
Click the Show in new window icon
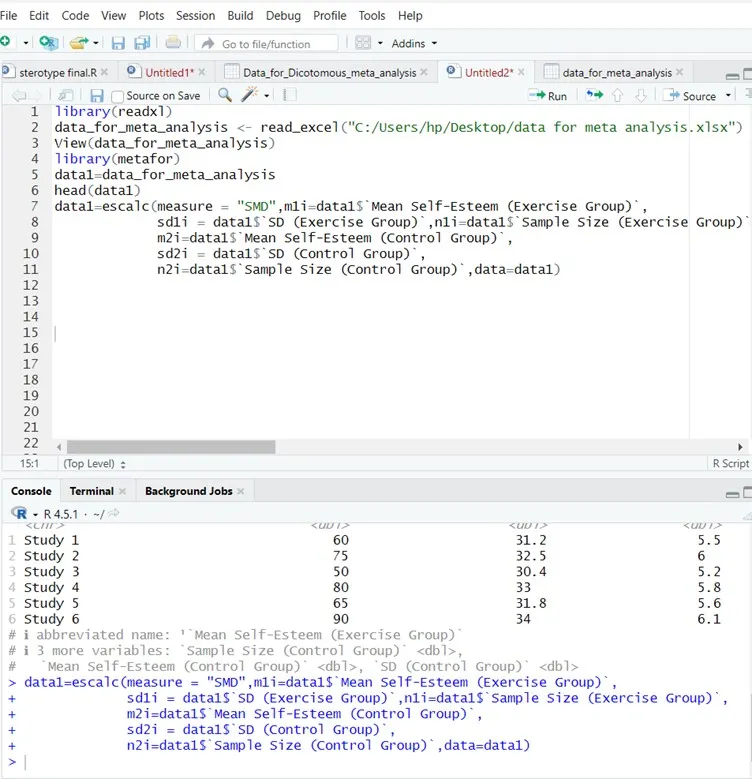point(66,95)
